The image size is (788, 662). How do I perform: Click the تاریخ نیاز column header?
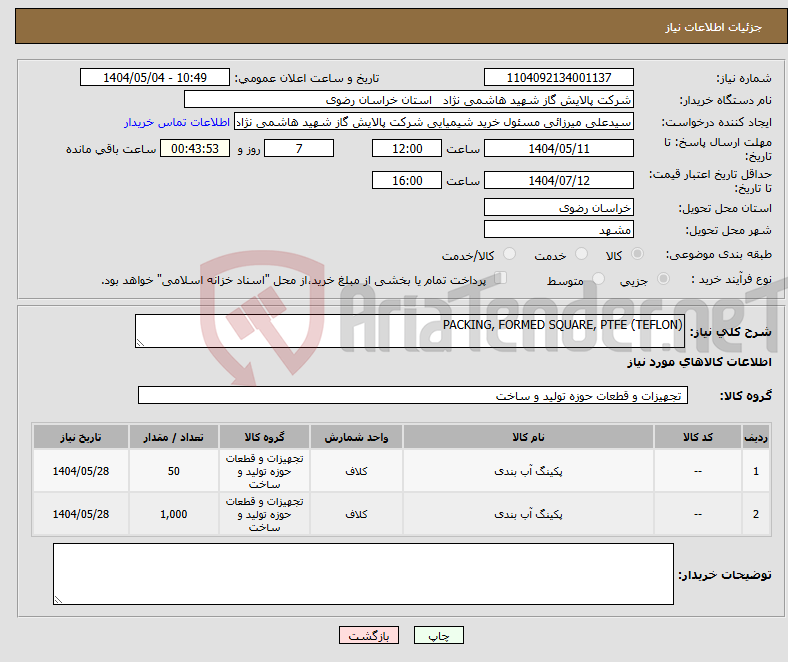[x=81, y=437]
